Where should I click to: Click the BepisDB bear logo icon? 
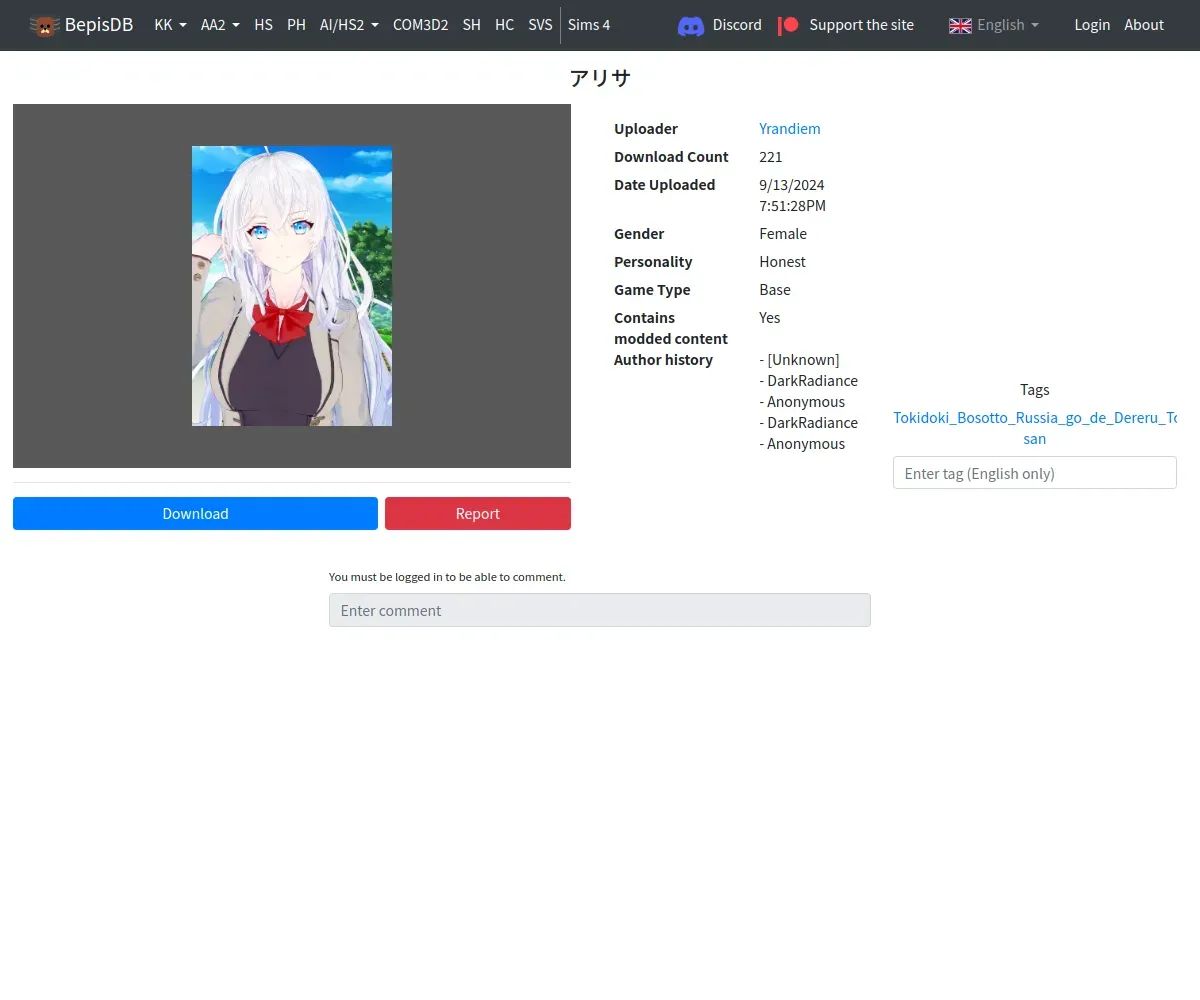point(44,25)
